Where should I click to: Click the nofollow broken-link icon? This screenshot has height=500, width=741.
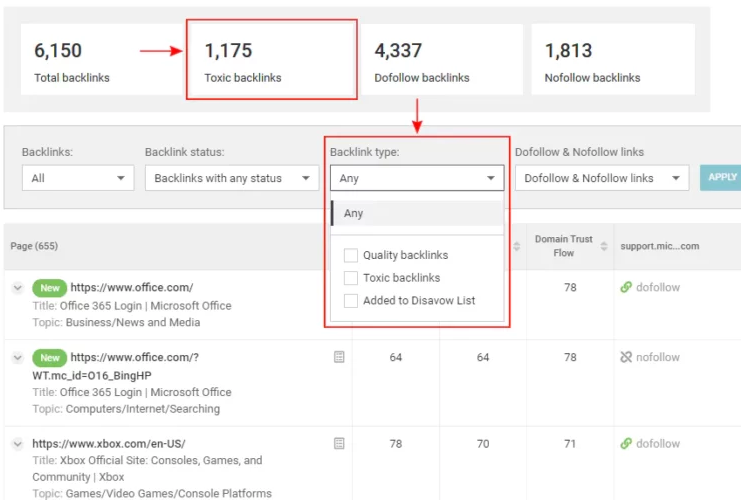[x=626, y=357]
